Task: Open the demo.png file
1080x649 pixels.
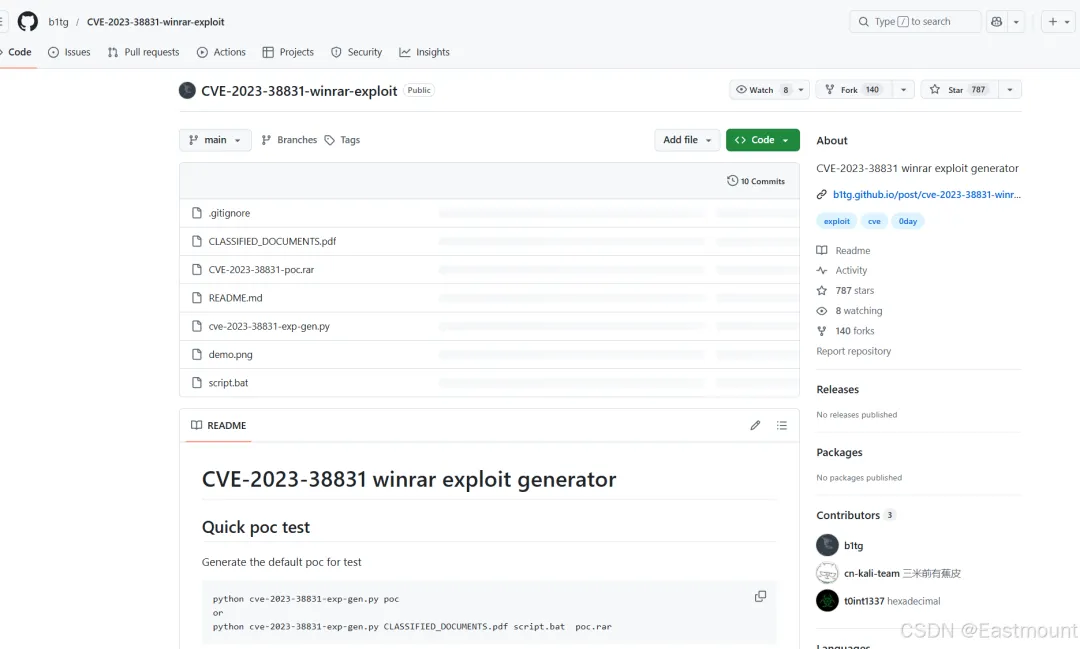Action: pos(231,354)
